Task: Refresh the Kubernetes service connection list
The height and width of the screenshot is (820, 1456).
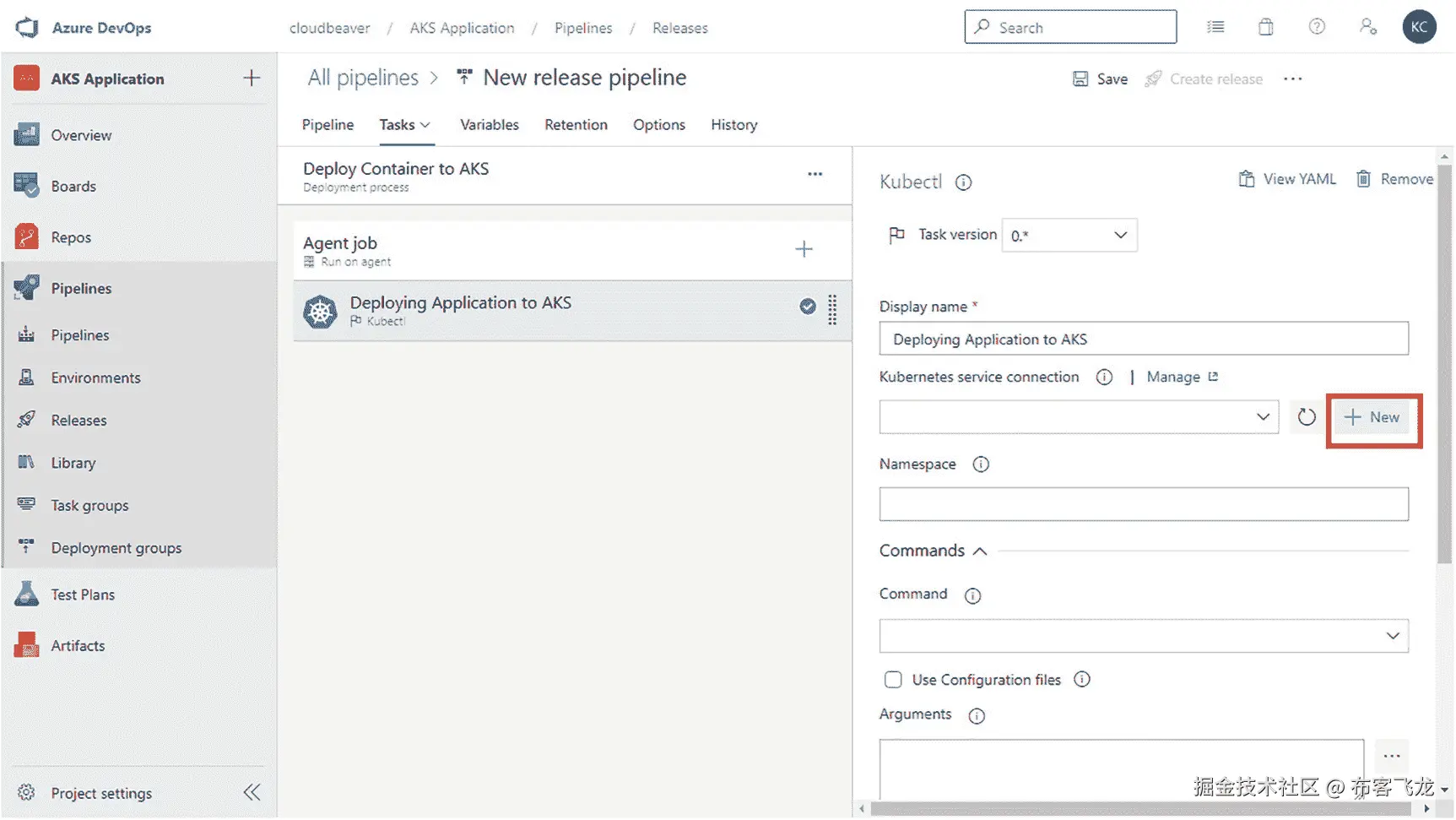Action: 1306,417
